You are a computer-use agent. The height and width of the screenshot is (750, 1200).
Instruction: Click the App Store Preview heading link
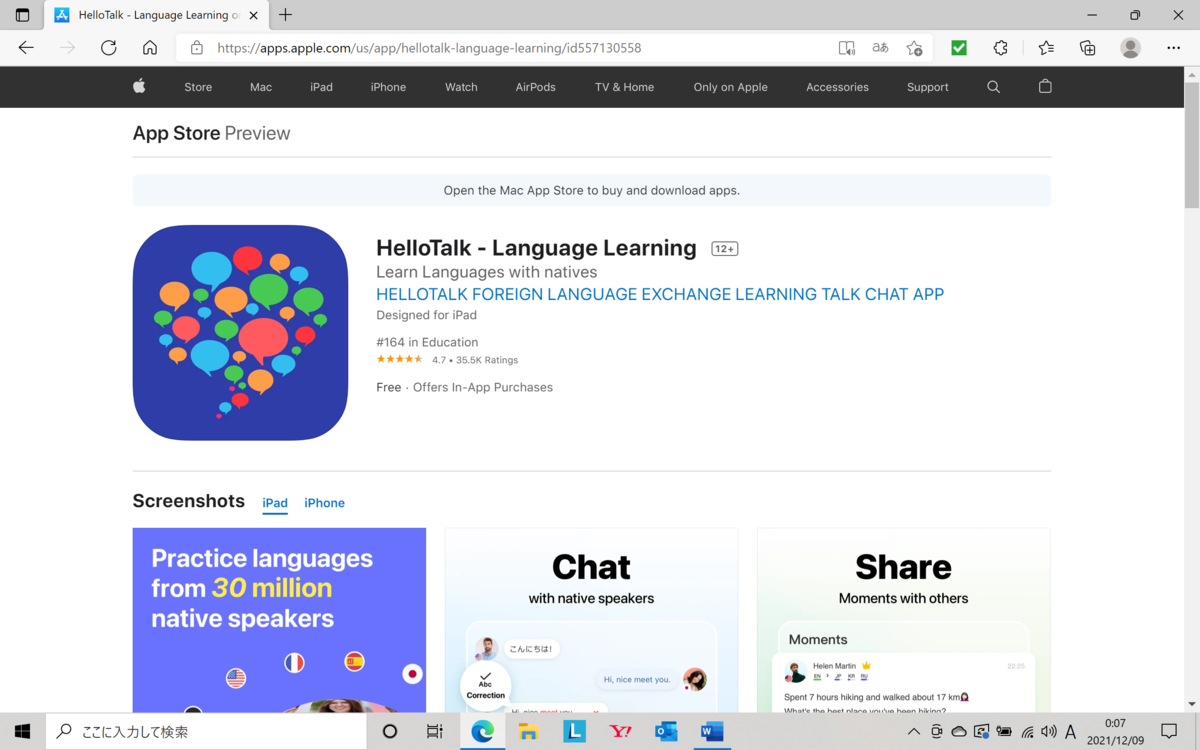[211, 133]
